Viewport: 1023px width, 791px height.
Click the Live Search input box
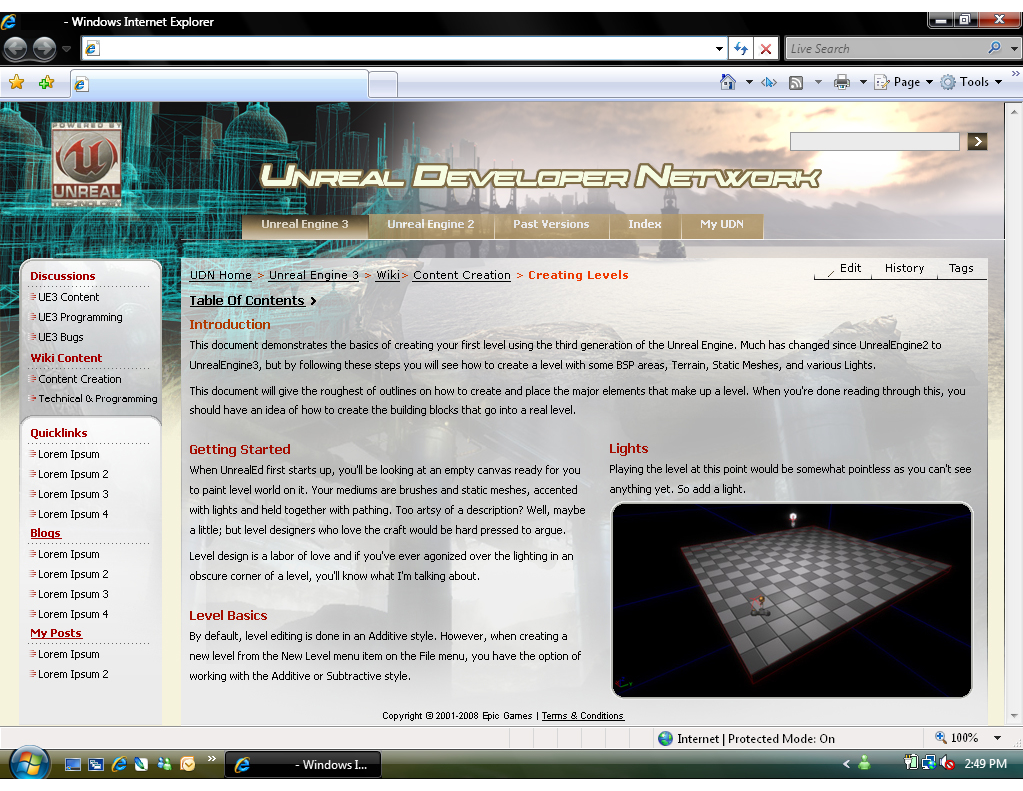[885, 48]
